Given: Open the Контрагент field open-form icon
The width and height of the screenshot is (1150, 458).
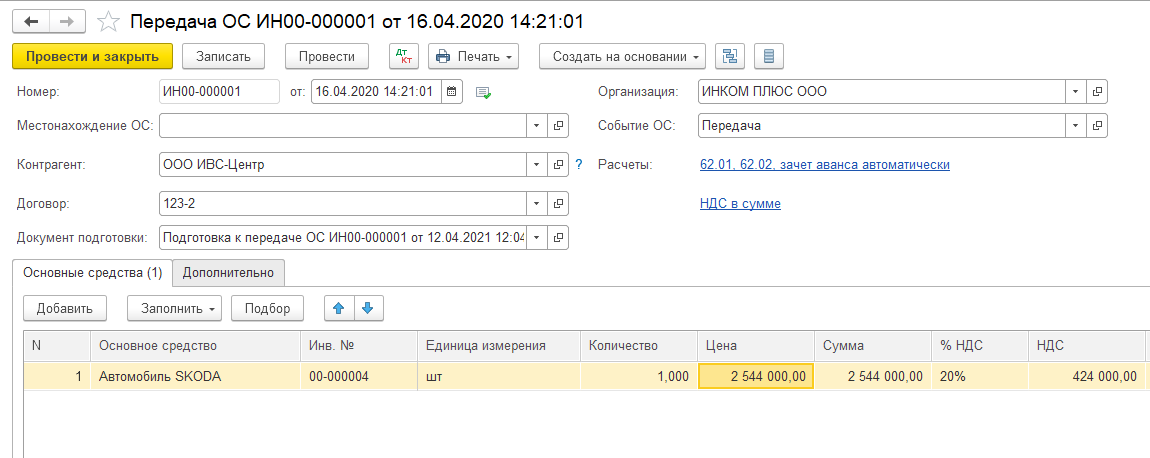Looking at the screenshot, I should (x=558, y=164).
